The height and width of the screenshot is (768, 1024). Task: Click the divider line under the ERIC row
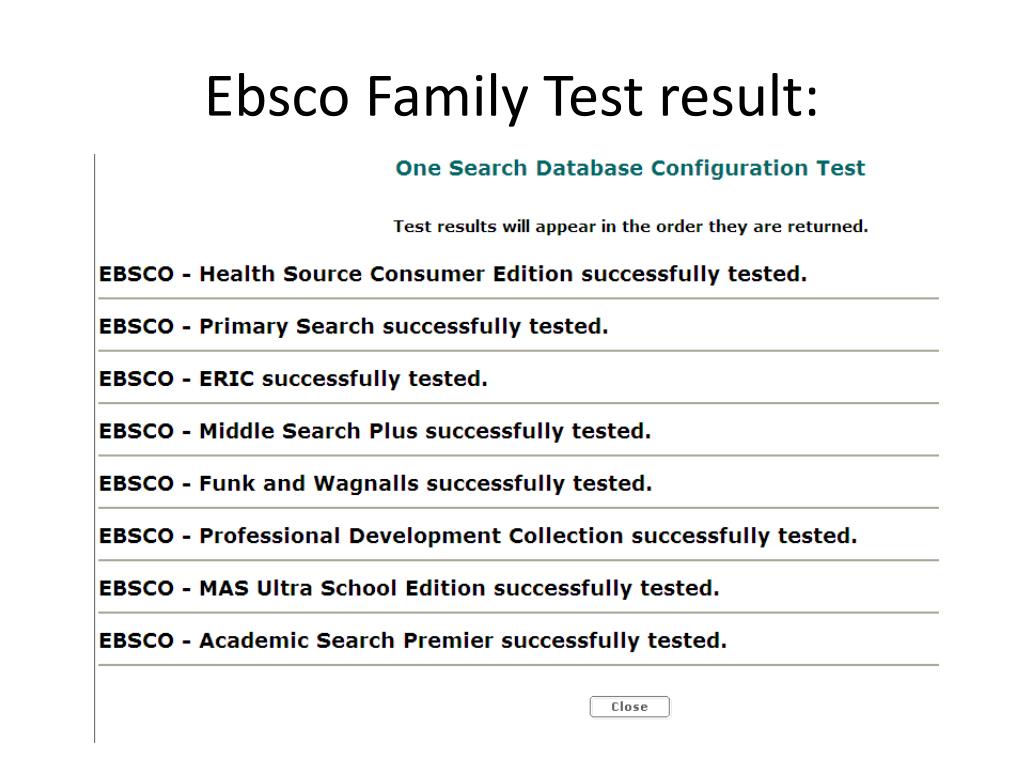(x=519, y=403)
